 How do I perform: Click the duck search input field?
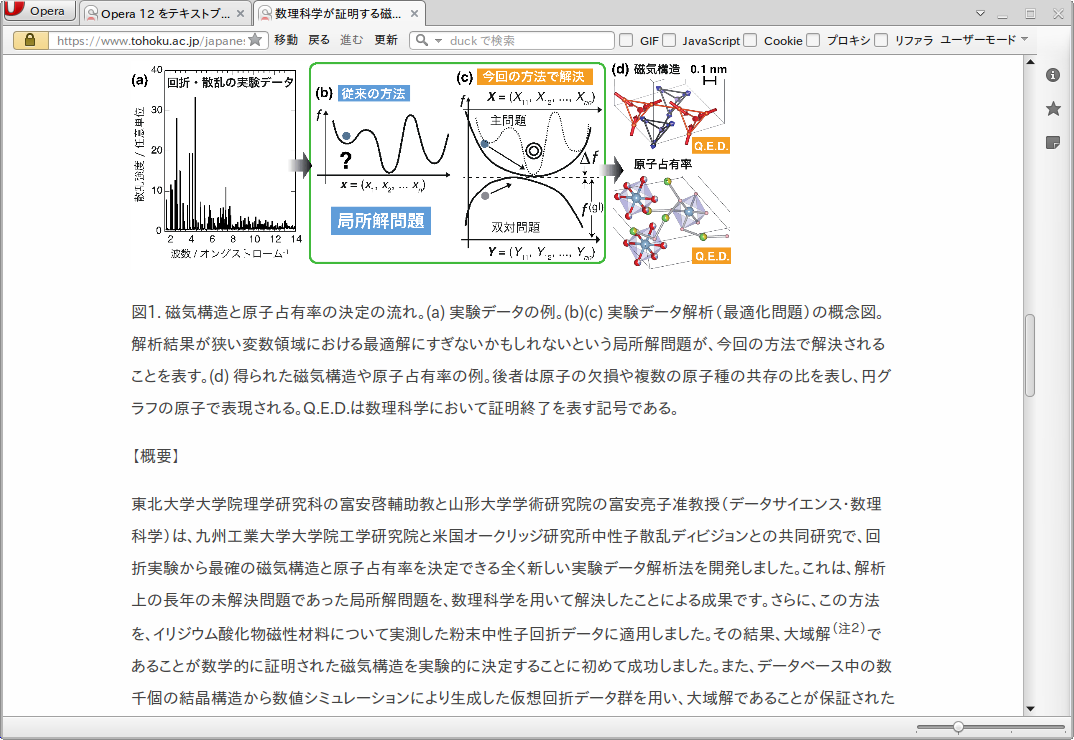click(528, 40)
